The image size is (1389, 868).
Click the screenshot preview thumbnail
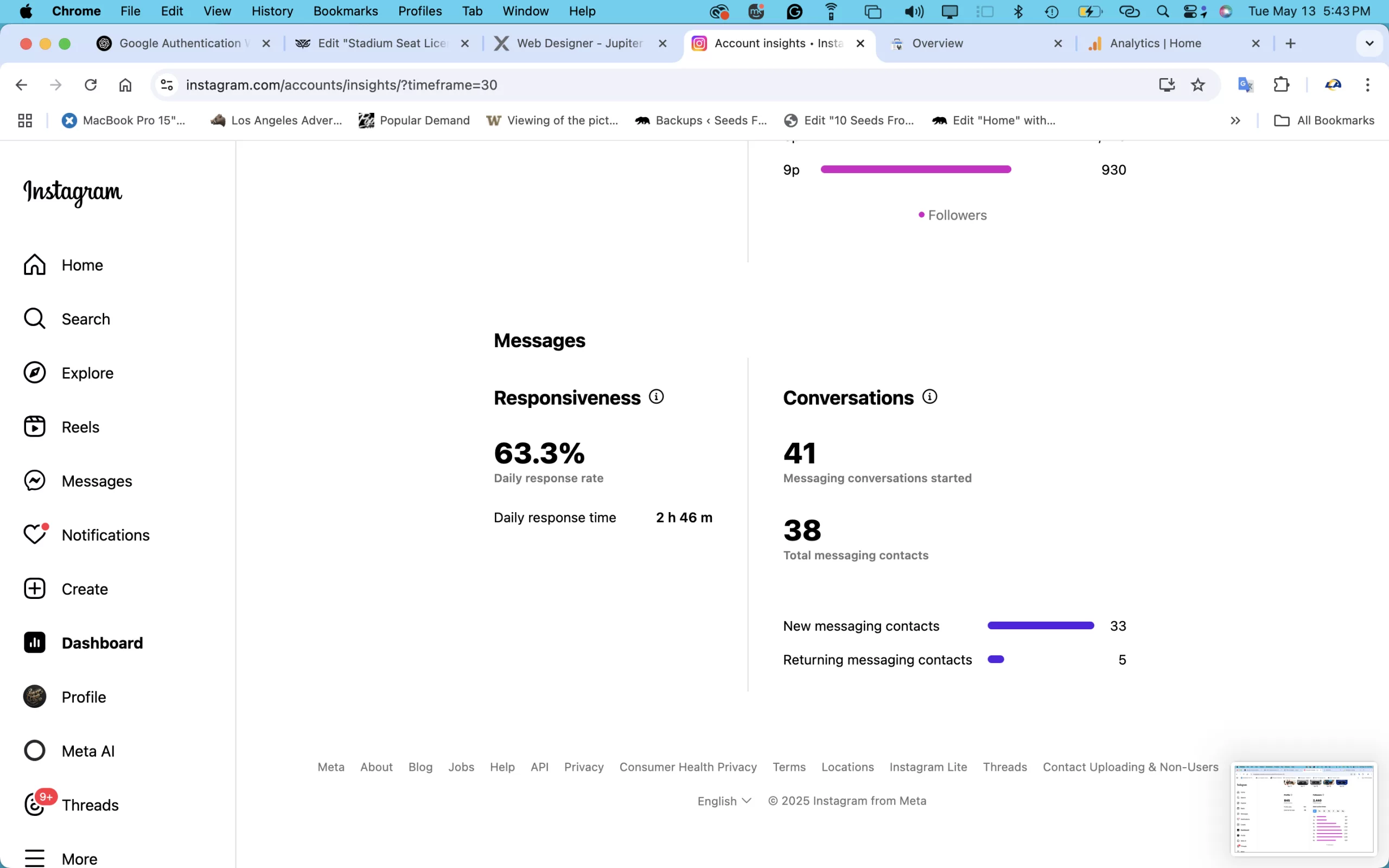pos(1303,808)
